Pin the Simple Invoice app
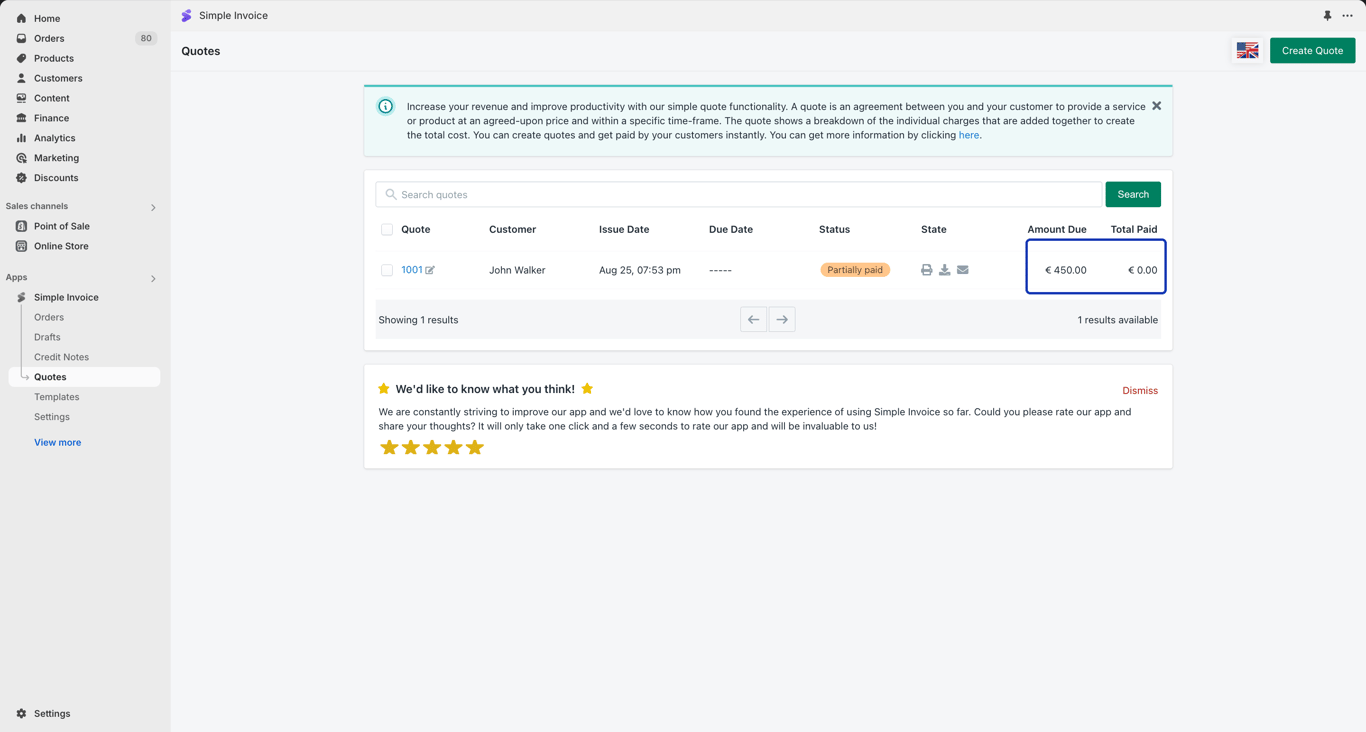The width and height of the screenshot is (1366, 732). point(1327,16)
